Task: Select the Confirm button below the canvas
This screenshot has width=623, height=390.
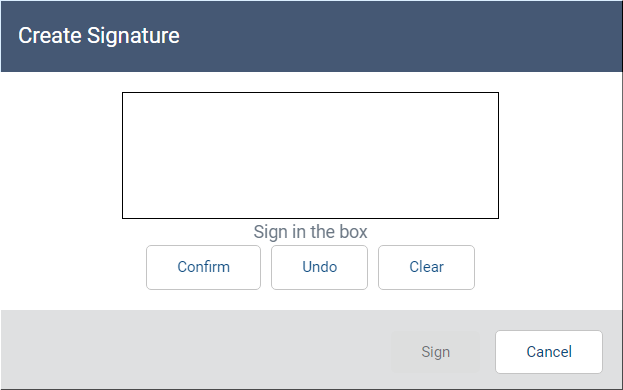Action: coord(203,267)
